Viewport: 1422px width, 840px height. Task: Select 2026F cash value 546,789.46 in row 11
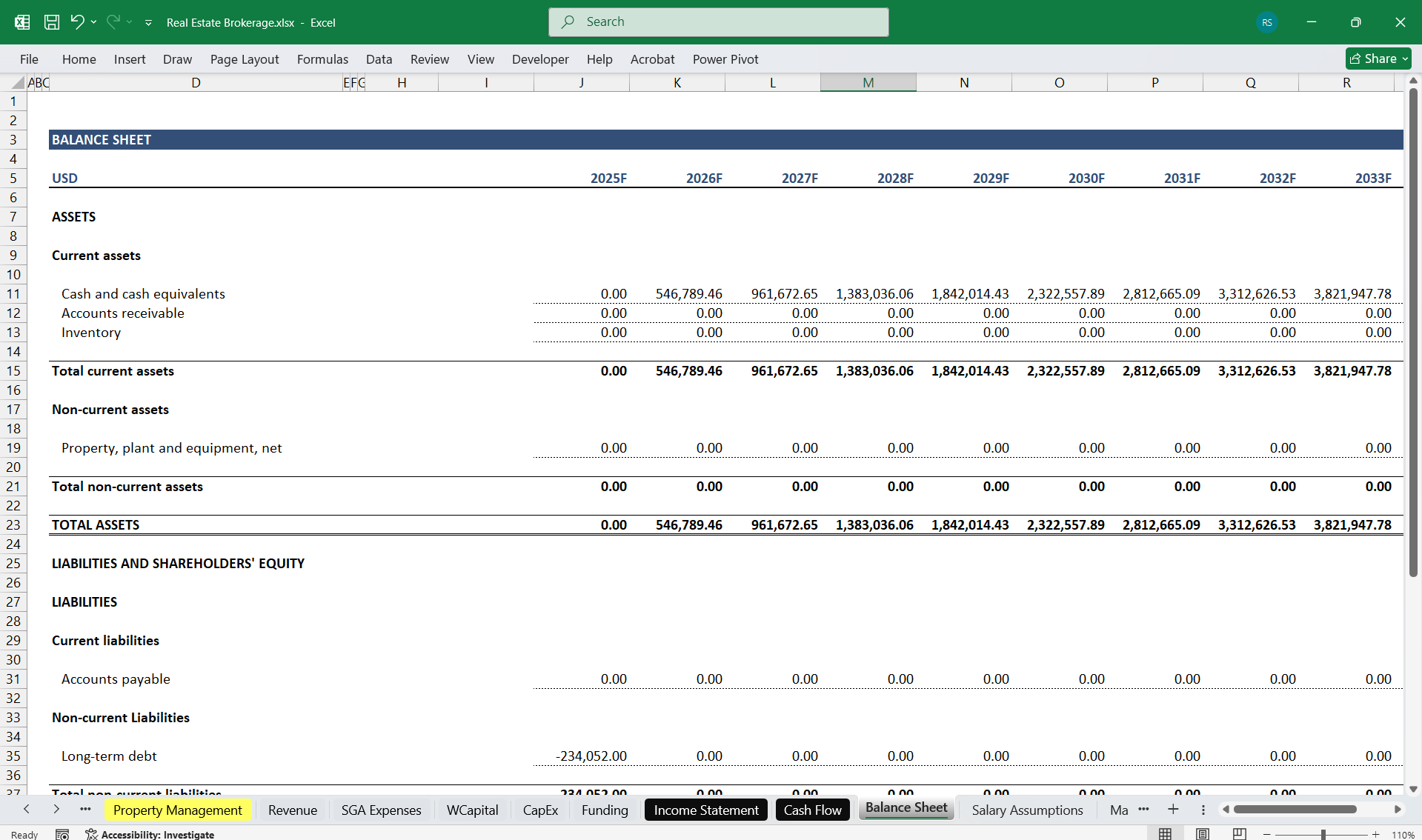click(x=688, y=294)
